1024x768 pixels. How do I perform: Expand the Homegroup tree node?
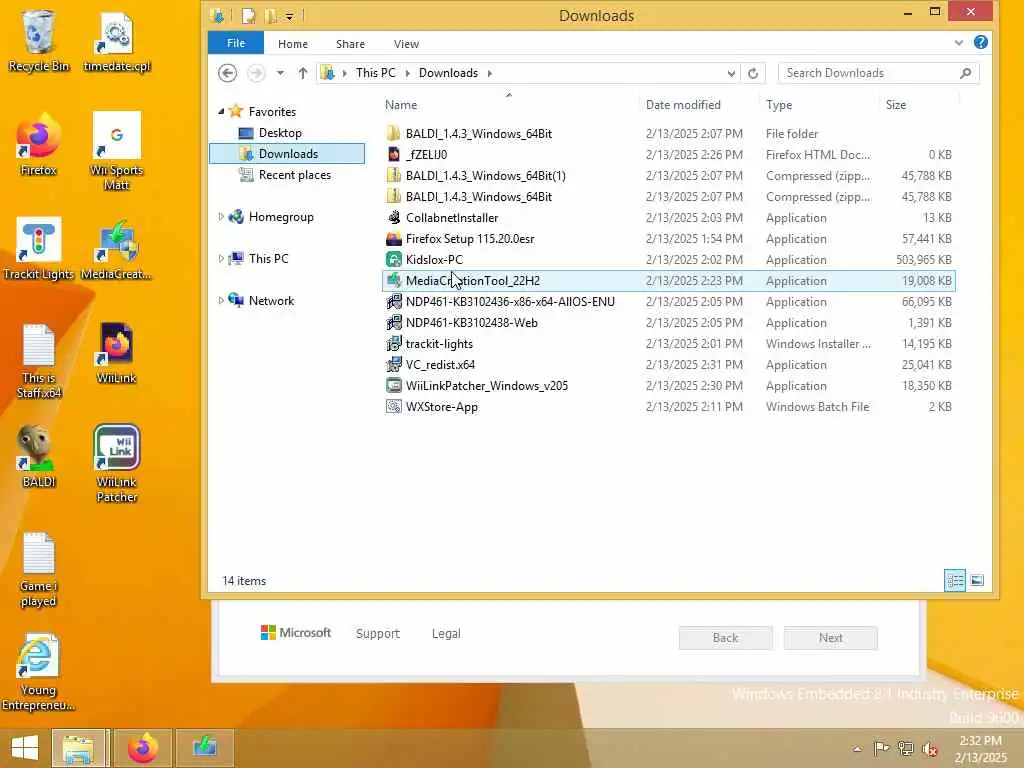(x=221, y=216)
